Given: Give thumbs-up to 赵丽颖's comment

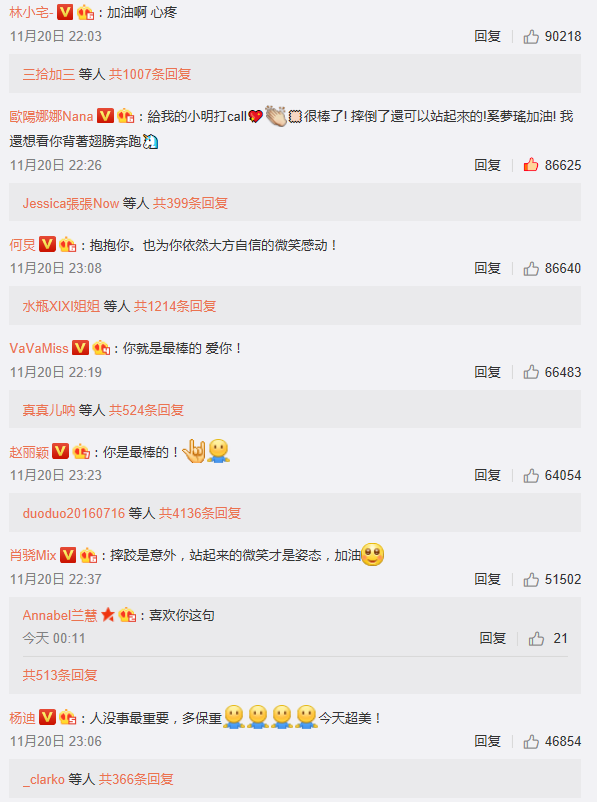Looking at the screenshot, I should tap(531, 475).
